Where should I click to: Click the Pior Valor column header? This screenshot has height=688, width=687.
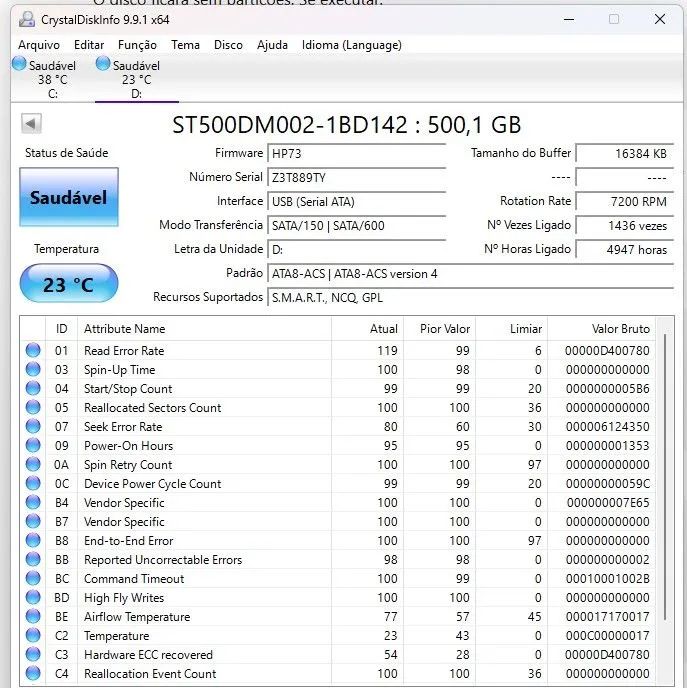click(440, 329)
